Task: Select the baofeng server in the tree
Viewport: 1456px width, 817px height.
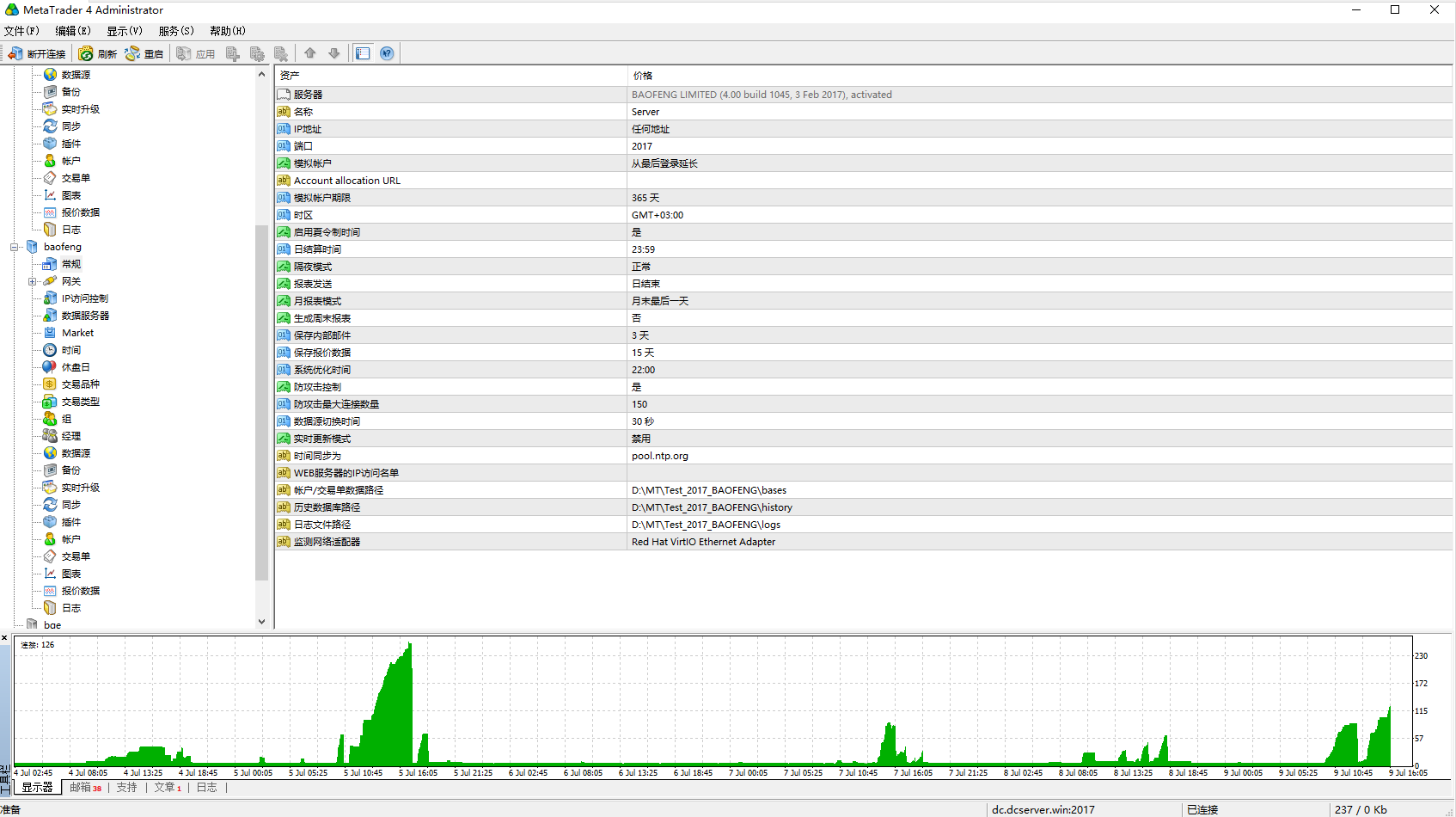Action: click(63, 247)
